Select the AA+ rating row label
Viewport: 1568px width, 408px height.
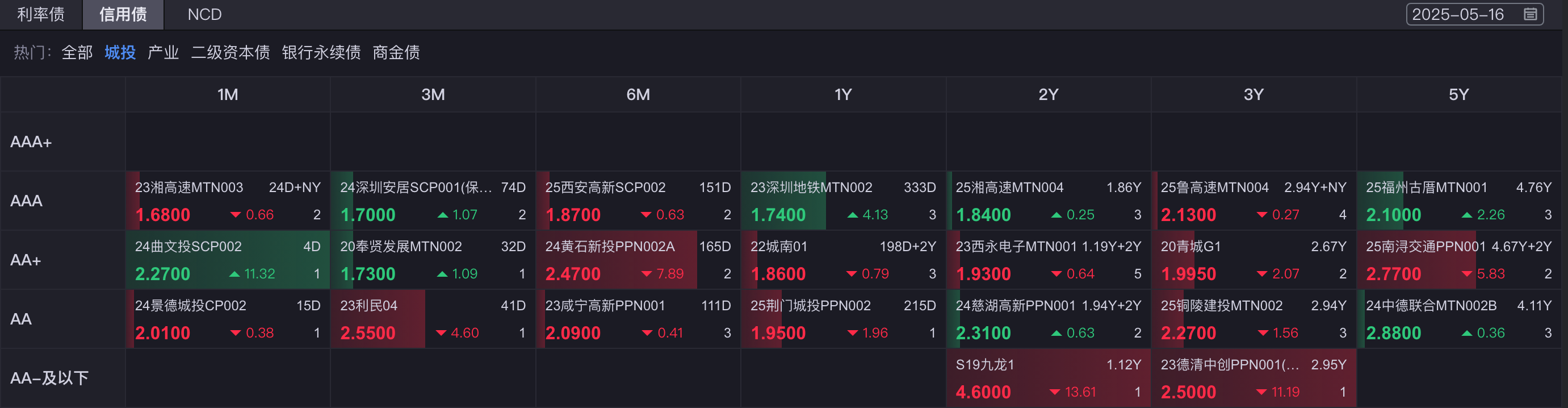[x=26, y=260]
